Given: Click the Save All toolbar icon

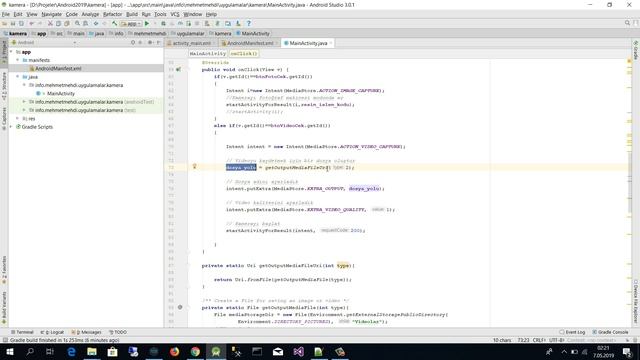Looking at the screenshot, I should tap(13, 24).
